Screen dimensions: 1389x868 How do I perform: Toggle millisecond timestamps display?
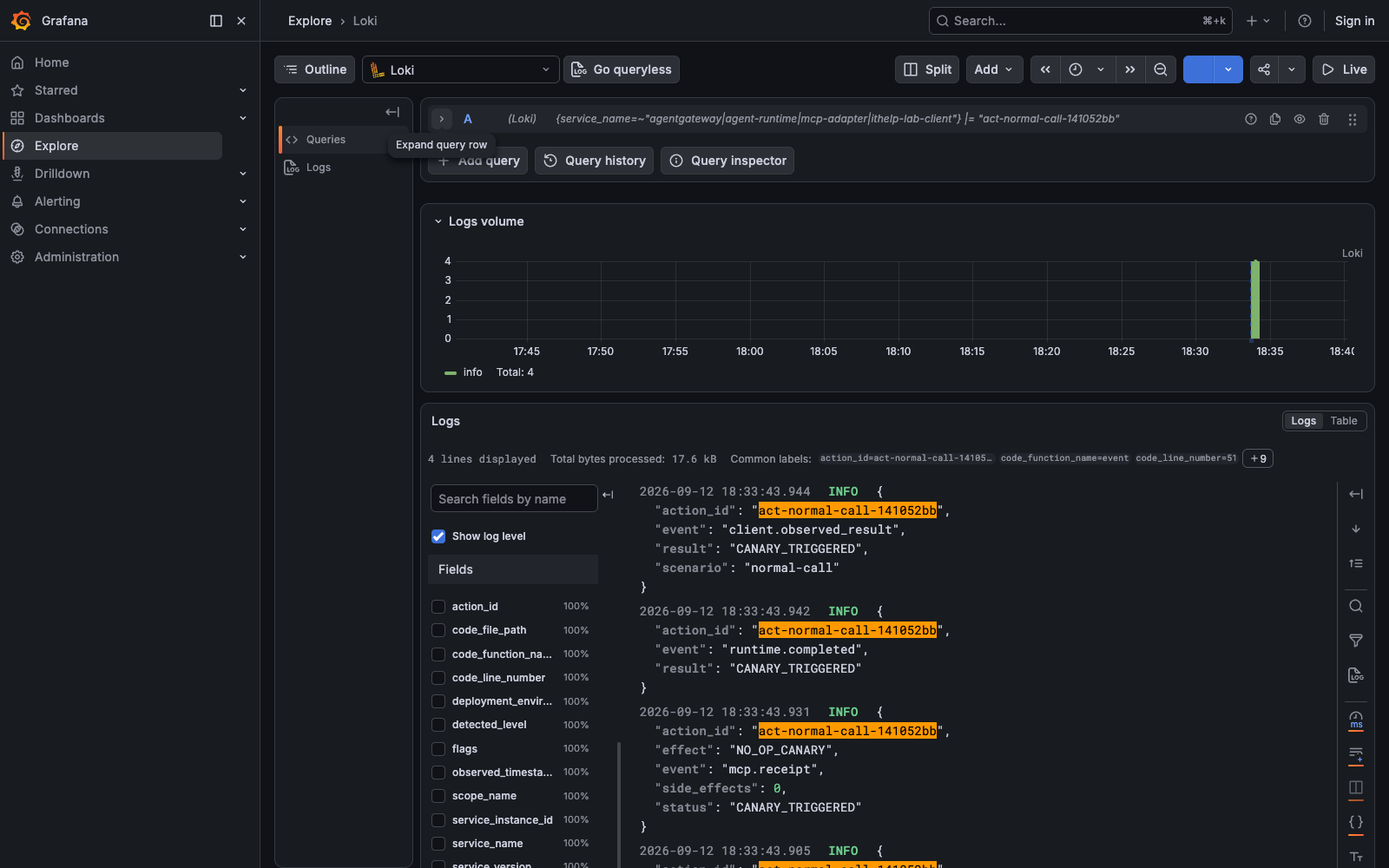1356,720
